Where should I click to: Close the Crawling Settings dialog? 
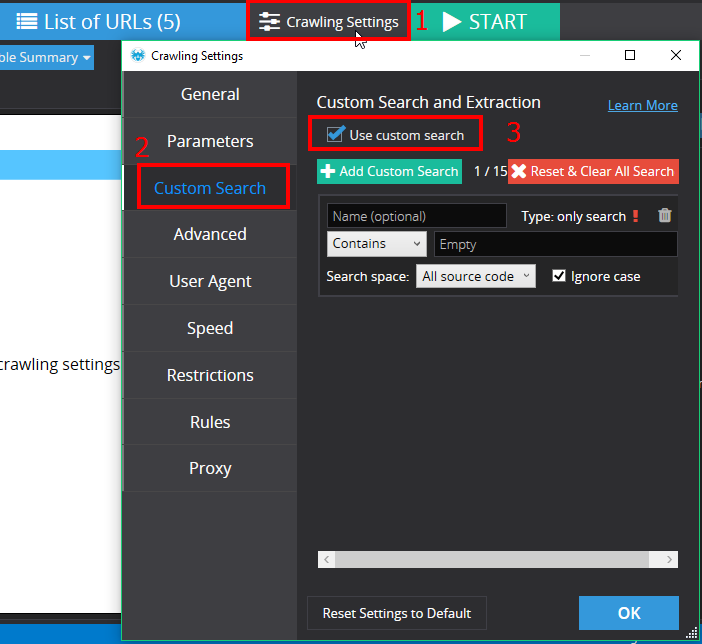[x=676, y=55]
